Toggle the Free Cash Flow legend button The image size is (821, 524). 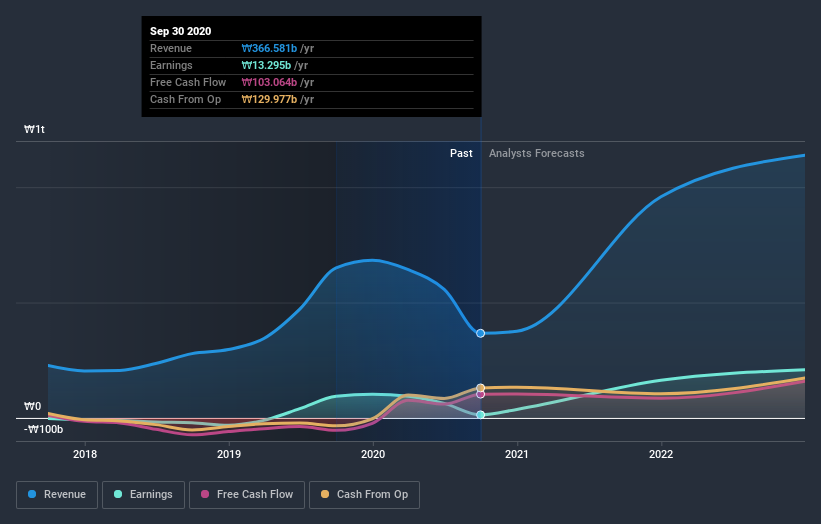tap(247, 495)
